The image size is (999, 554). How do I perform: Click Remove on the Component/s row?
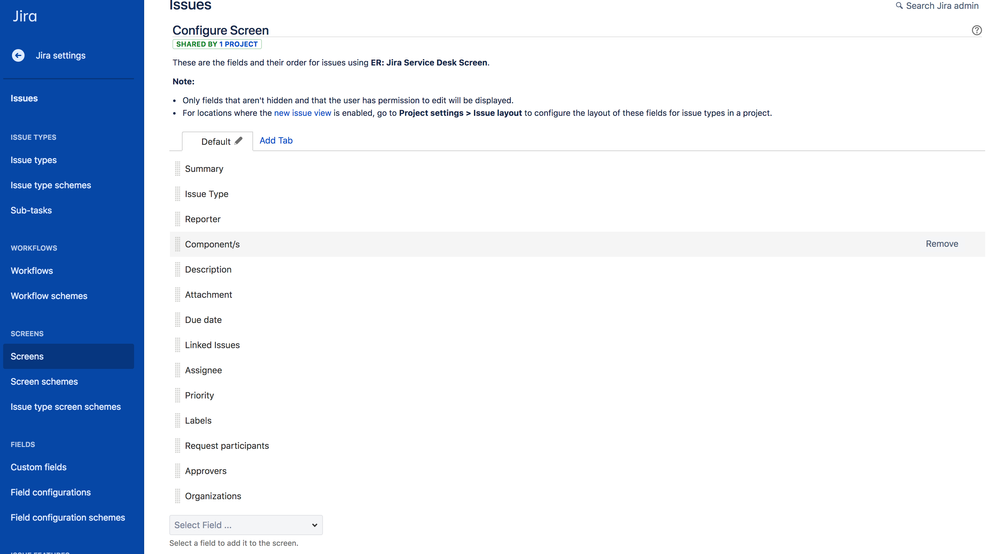click(942, 244)
